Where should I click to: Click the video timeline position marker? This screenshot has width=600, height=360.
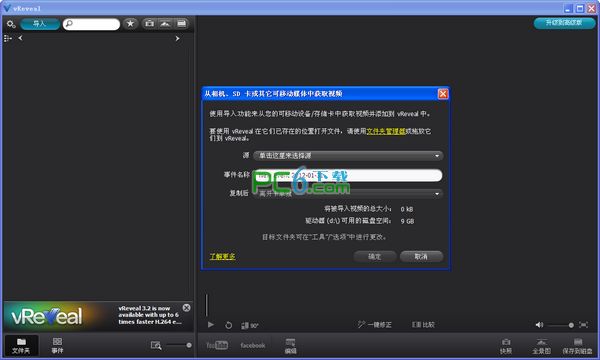click(207, 305)
